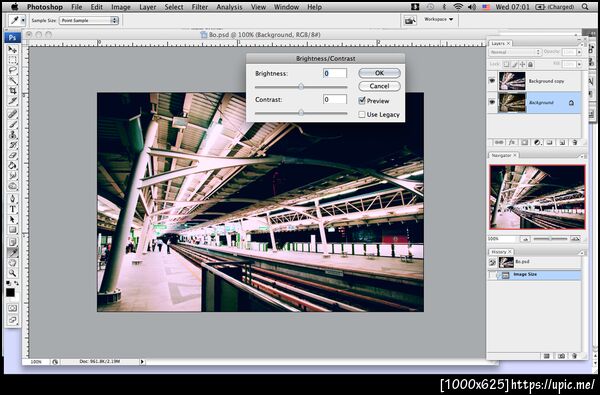Set history brush source for Image Size
Screen dimensions: 600x395
[492, 275]
